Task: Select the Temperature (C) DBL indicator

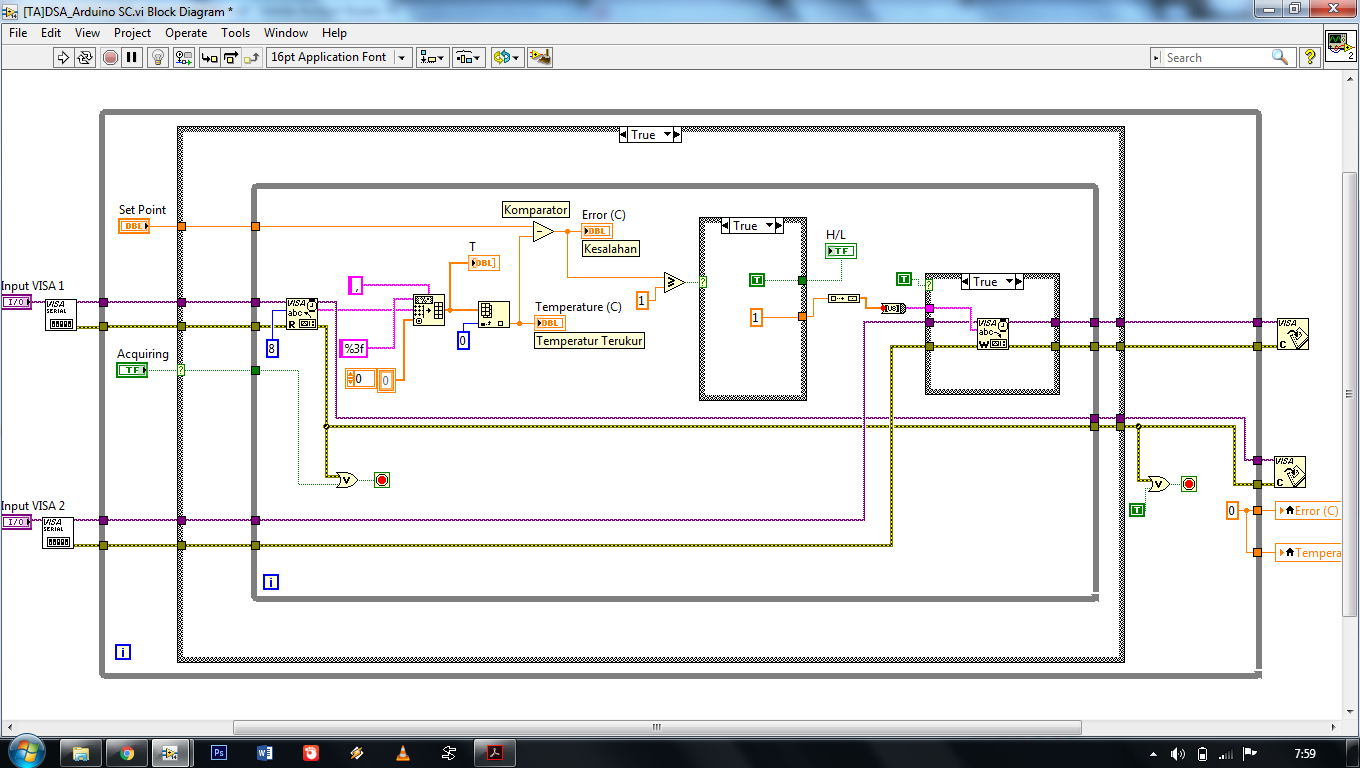Action: (x=550, y=323)
